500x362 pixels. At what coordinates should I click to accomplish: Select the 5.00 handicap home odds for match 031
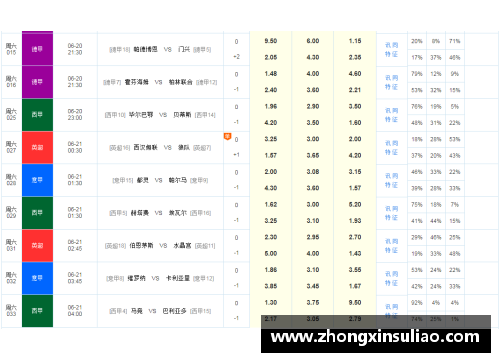[x=271, y=253]
